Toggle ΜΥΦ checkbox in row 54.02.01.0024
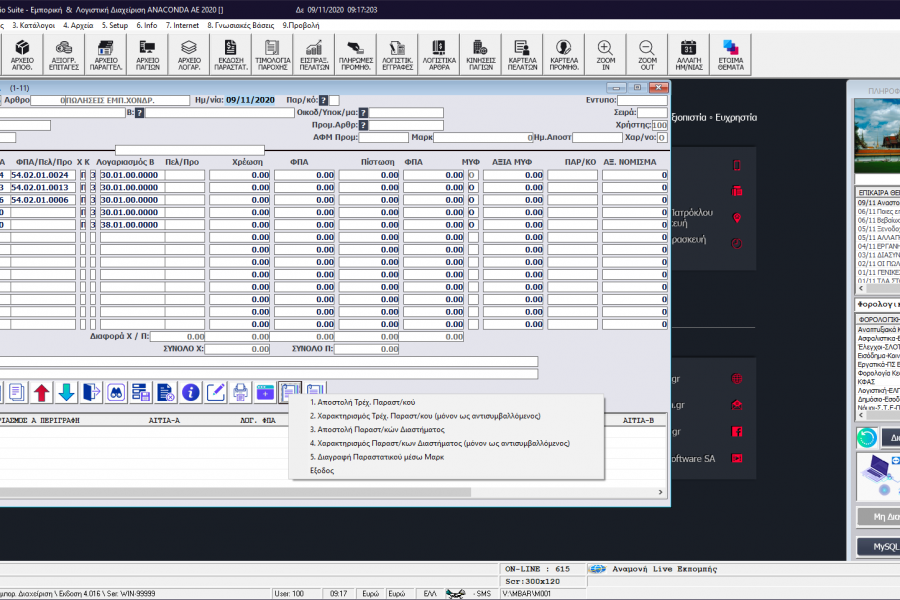The width and height of the screenshot is (900, 600). (x=473, y=175)
